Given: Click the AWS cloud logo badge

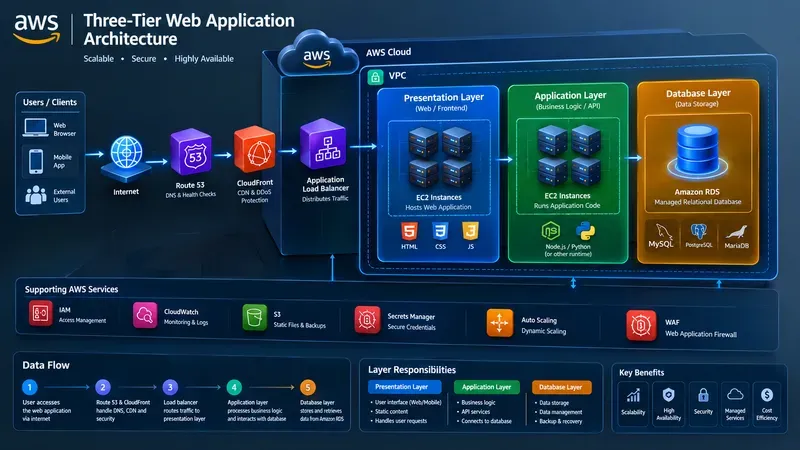Looking at the screenshot, I should click(317, 54).
